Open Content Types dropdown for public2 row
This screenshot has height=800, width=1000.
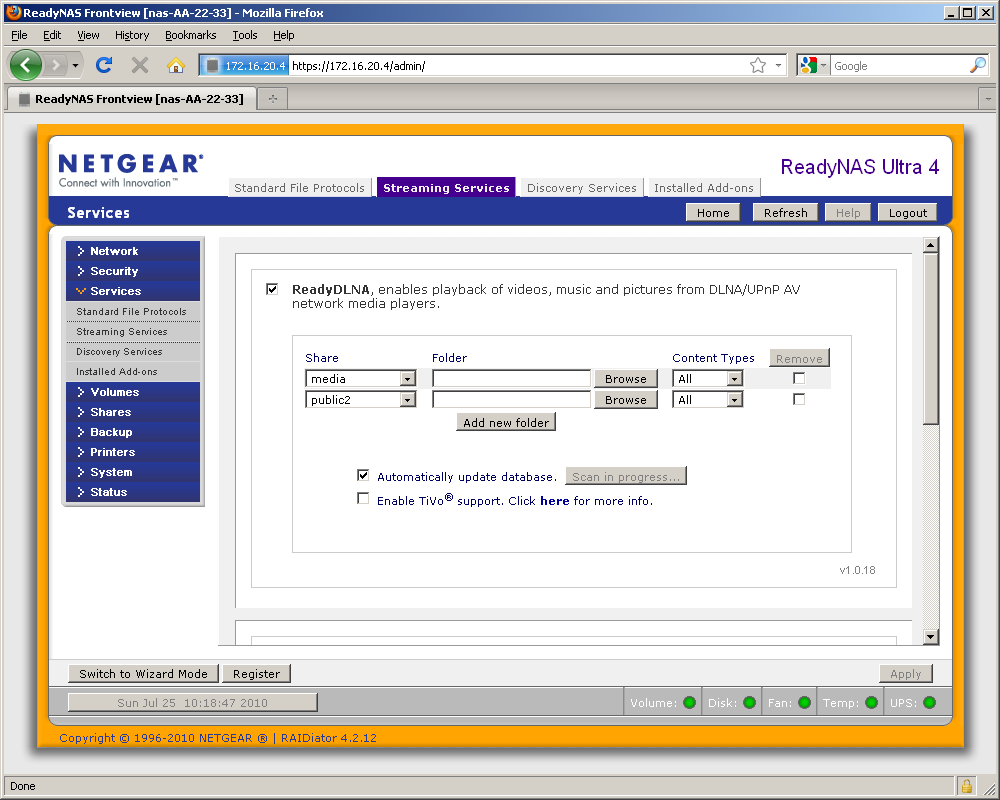coord(707,399)
